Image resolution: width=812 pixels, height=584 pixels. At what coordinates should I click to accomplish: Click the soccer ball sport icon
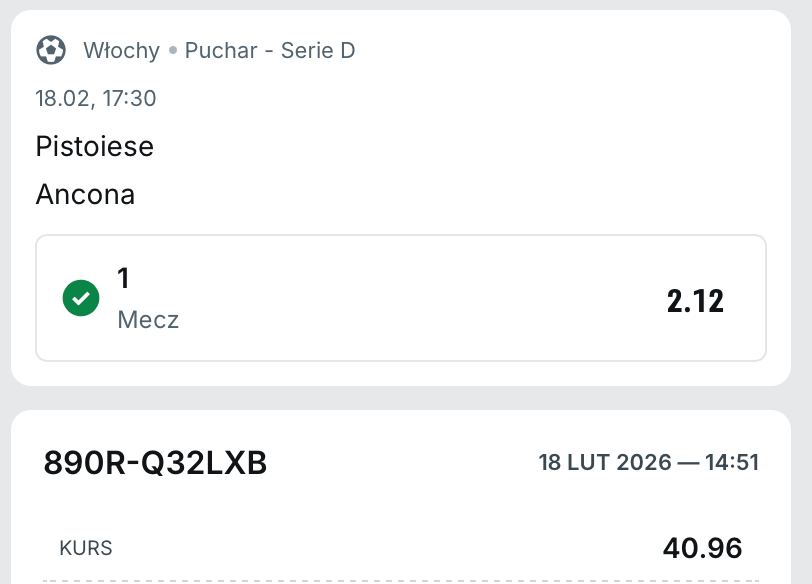click(x=51, y=49)
